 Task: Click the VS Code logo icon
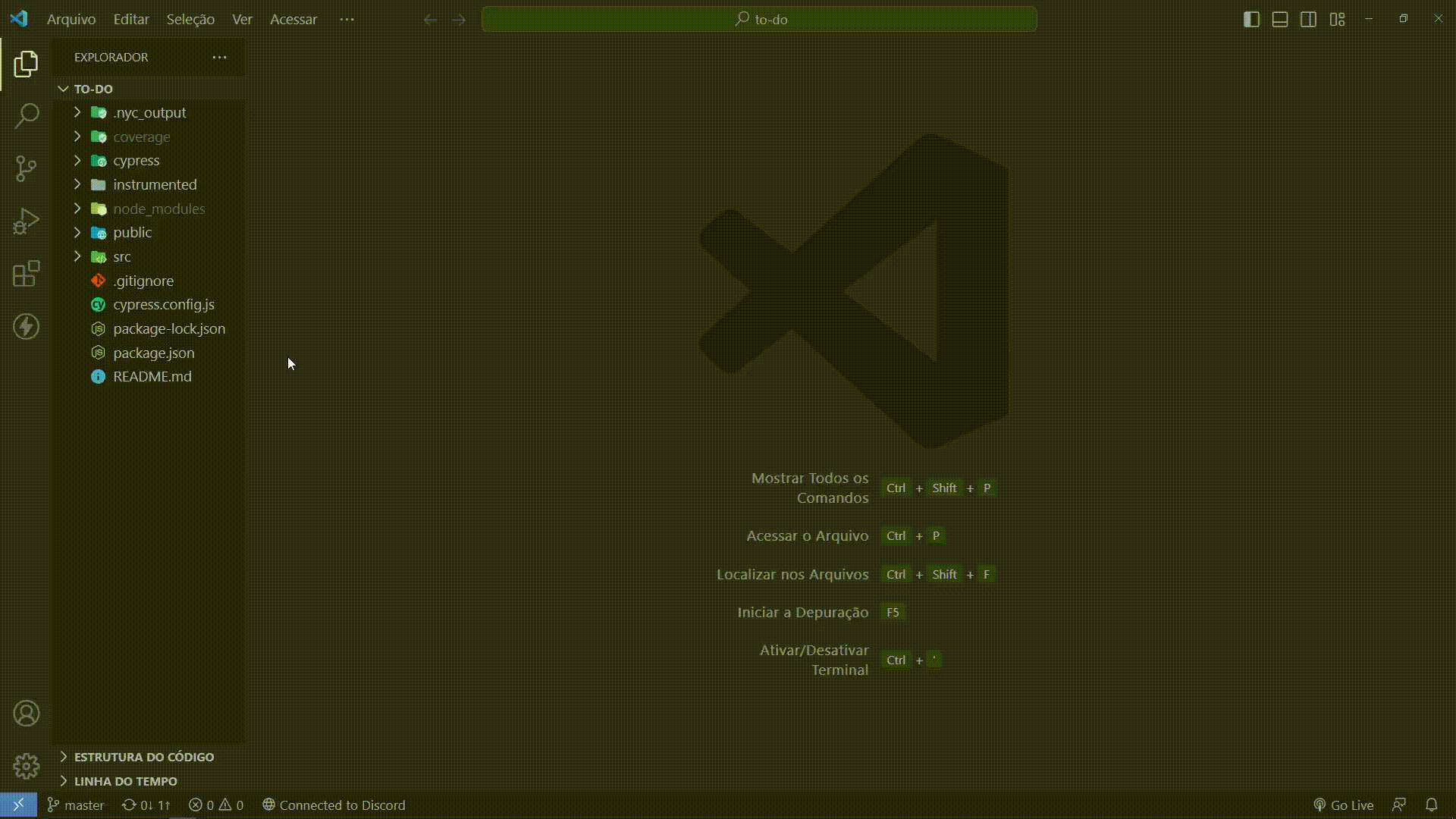point(19,19)
